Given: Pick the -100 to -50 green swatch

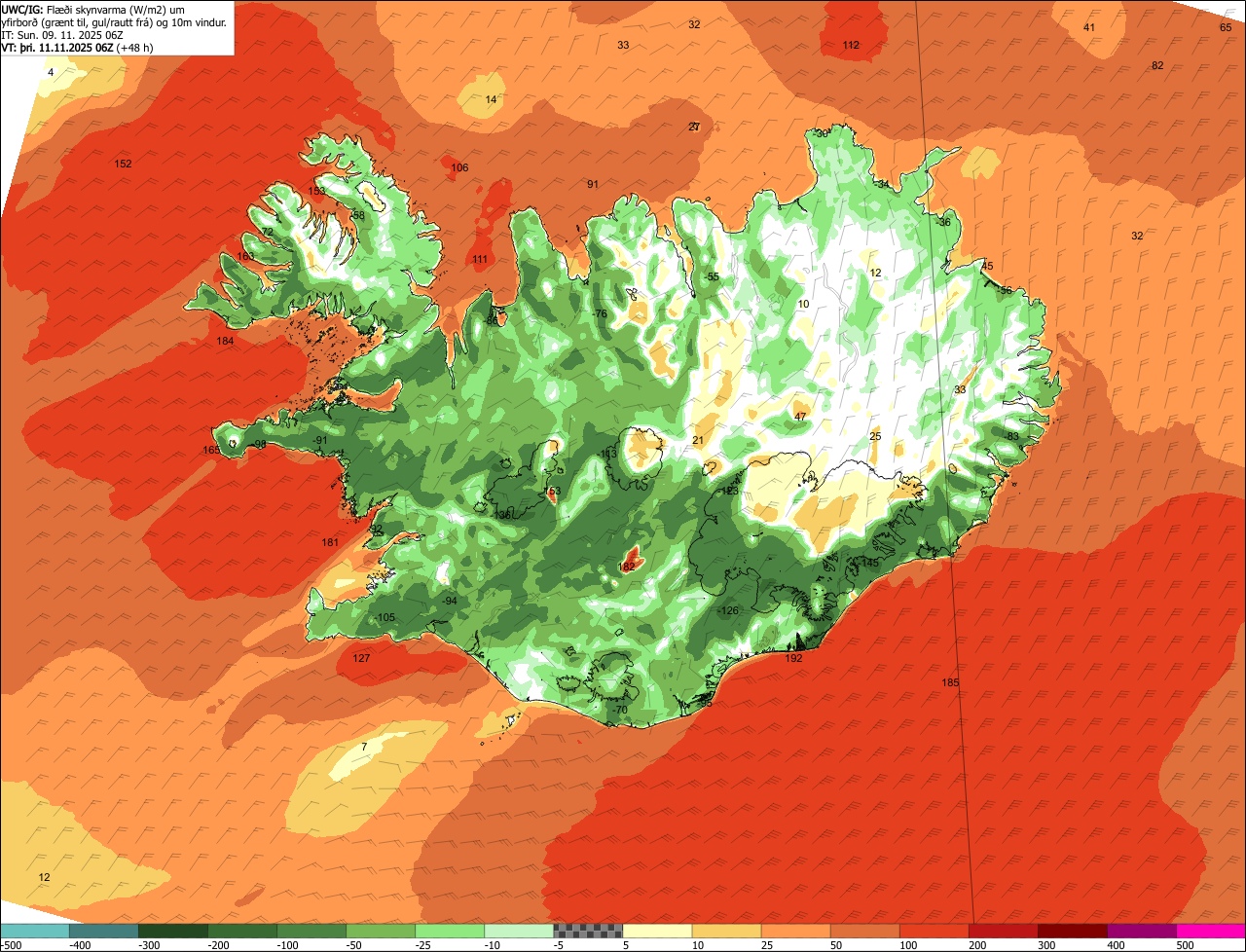Looking at the screenshot, I should 311,931.
